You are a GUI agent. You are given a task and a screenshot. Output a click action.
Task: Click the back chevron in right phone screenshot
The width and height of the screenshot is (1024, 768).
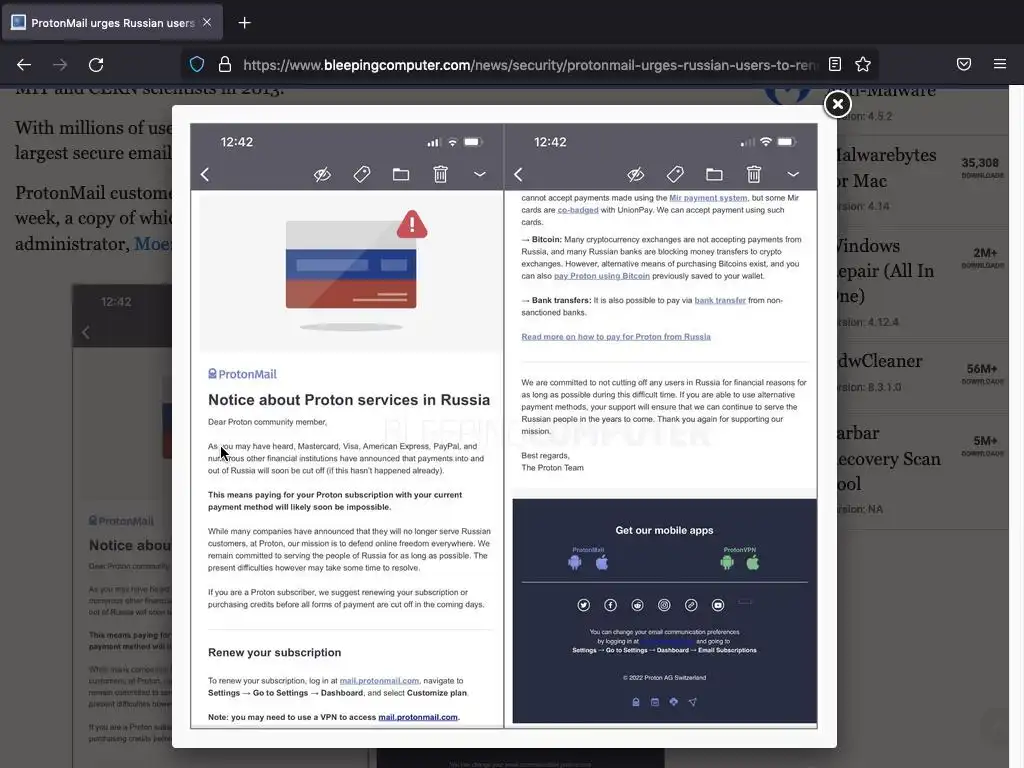519,174
